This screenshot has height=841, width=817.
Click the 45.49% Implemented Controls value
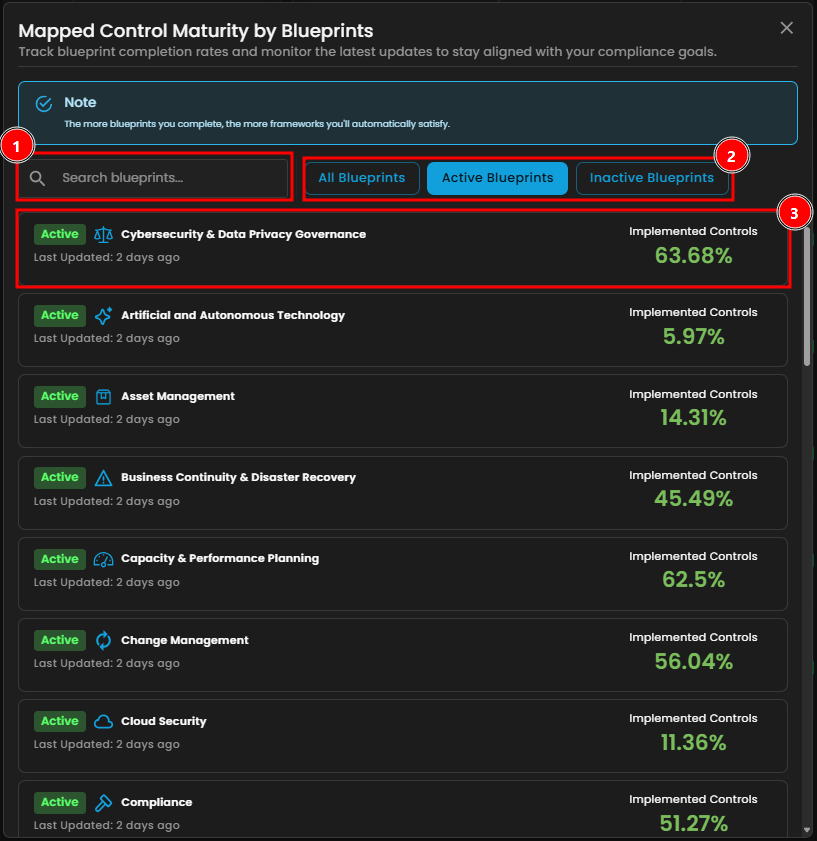693,498
